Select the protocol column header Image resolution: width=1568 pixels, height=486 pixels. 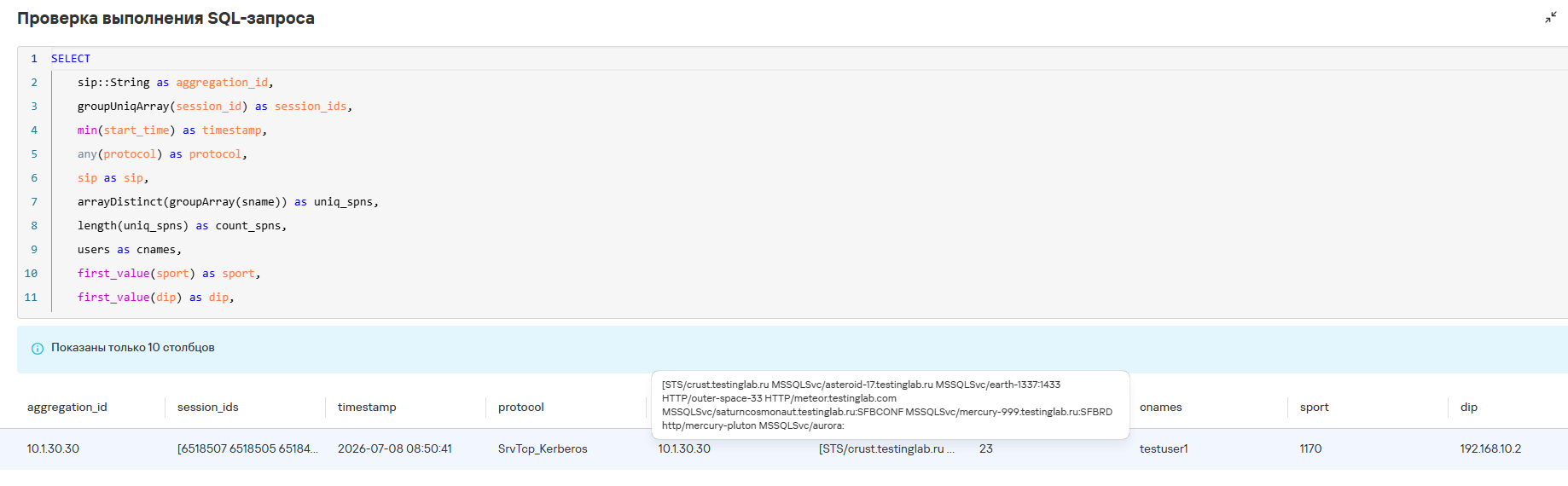pos(521,408)
